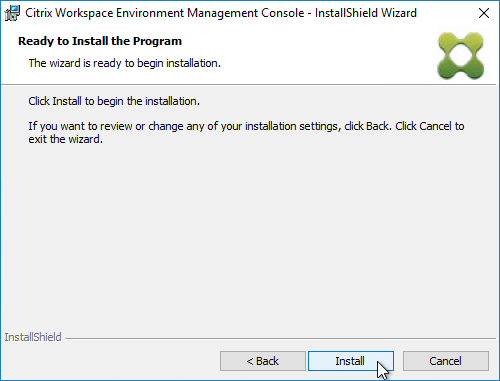Viewport: 500px width, 381px height.
Task: Click the empty space left of the Back button
Action: tap(110, 361)
